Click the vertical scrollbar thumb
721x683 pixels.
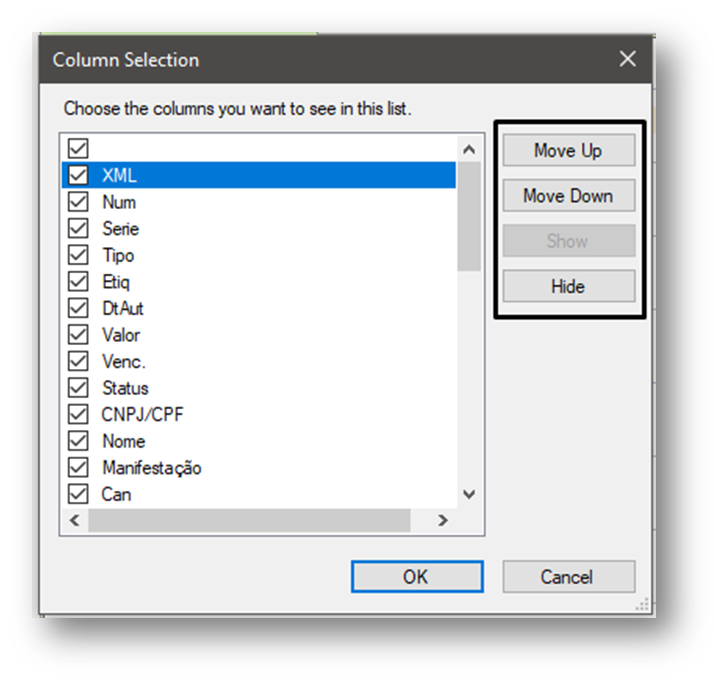coord(469,216)
